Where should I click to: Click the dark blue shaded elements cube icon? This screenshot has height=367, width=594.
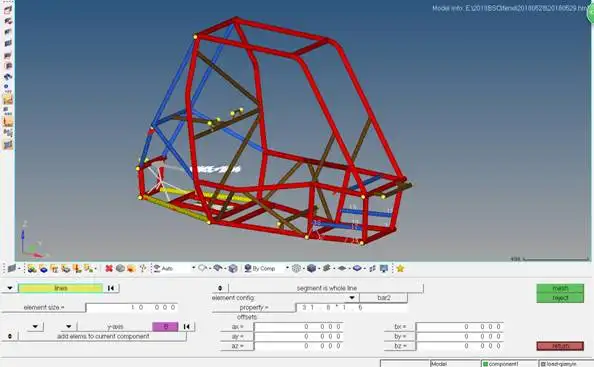(x=311, y=269)
